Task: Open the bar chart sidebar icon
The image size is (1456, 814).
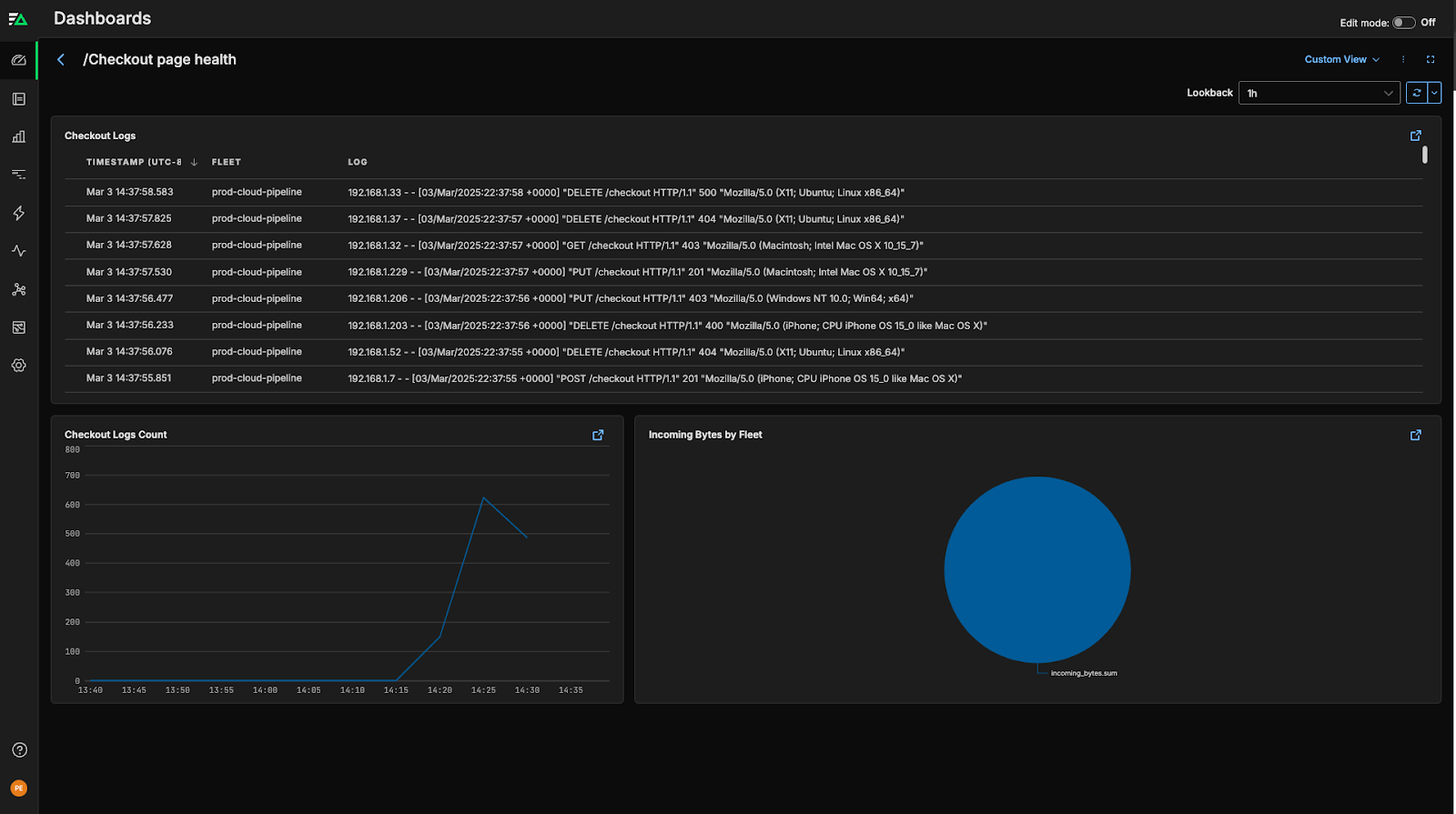Action: 18,136
